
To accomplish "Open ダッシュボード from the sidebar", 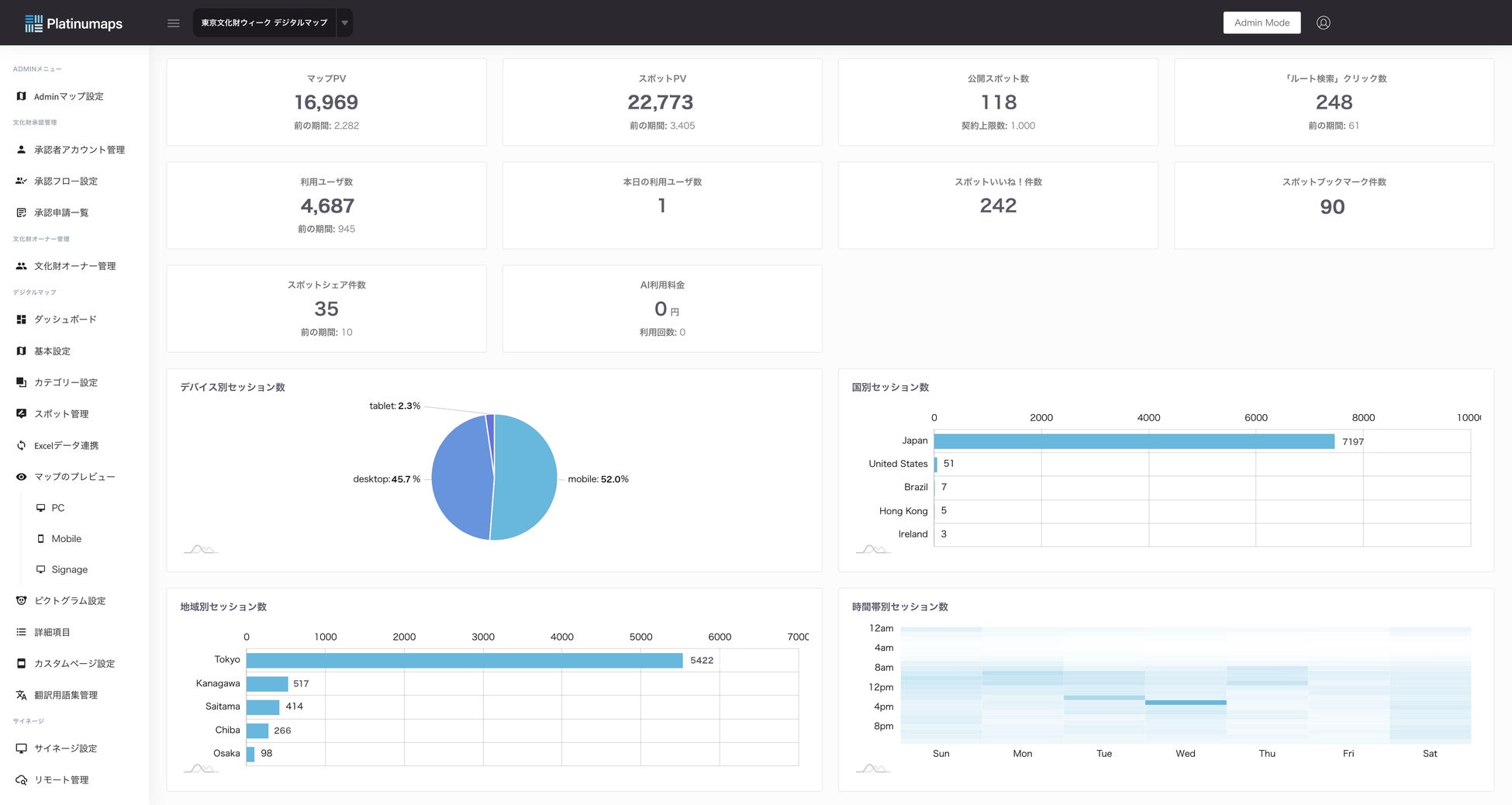I will pos(65,320).
